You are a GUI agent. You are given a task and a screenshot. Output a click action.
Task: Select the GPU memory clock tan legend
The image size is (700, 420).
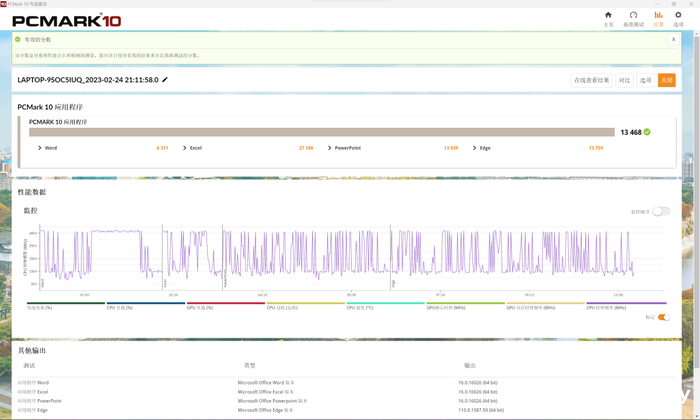pos(545,305)
